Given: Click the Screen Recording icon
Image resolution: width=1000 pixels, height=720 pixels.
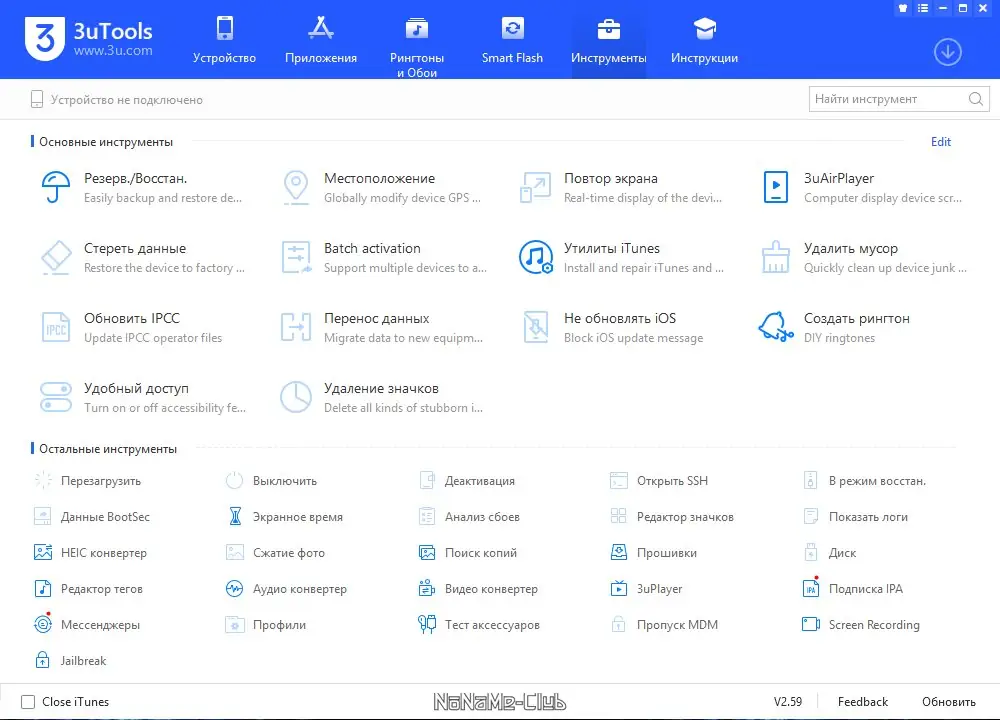Looking at the screenshot, I should click(x=811, y=624).
